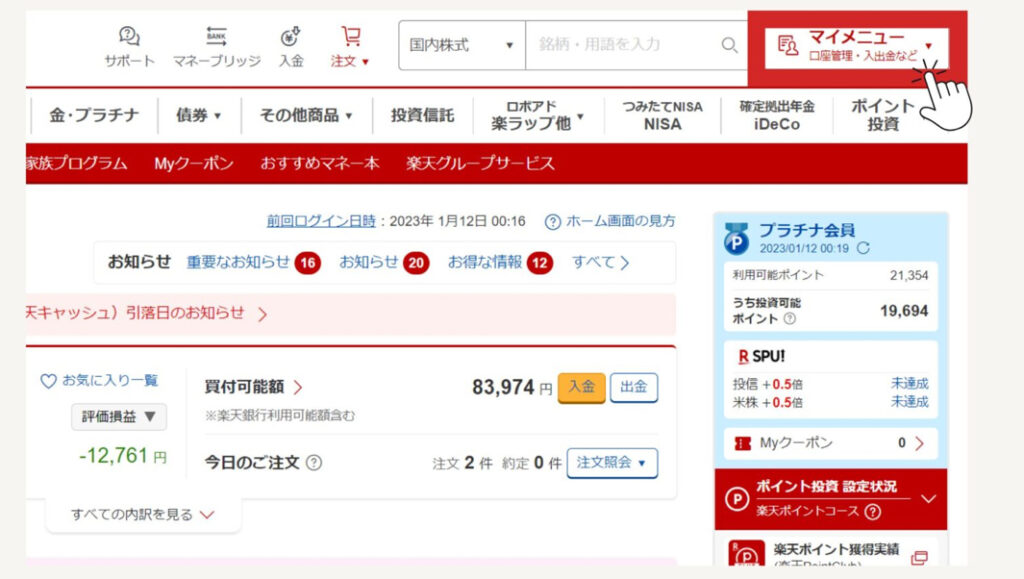This screenshot has height=579, width=1024.
Task: Click the ポイント投資 P circle icon
Action: (x=737, y=499)
